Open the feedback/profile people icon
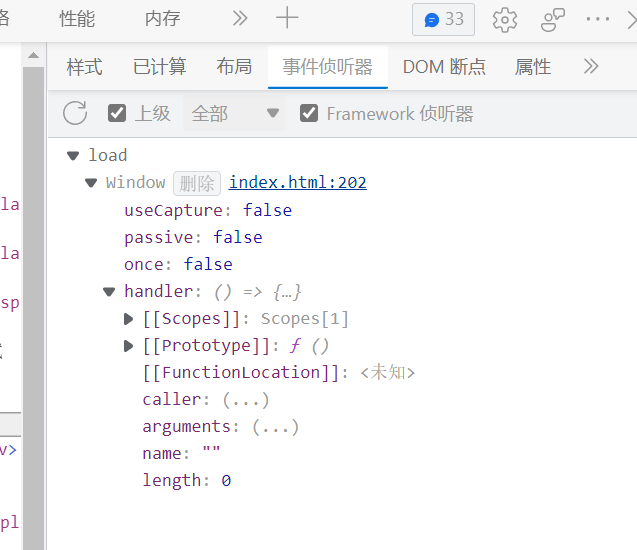Screen dimensions: 637x550 (553, 19)
